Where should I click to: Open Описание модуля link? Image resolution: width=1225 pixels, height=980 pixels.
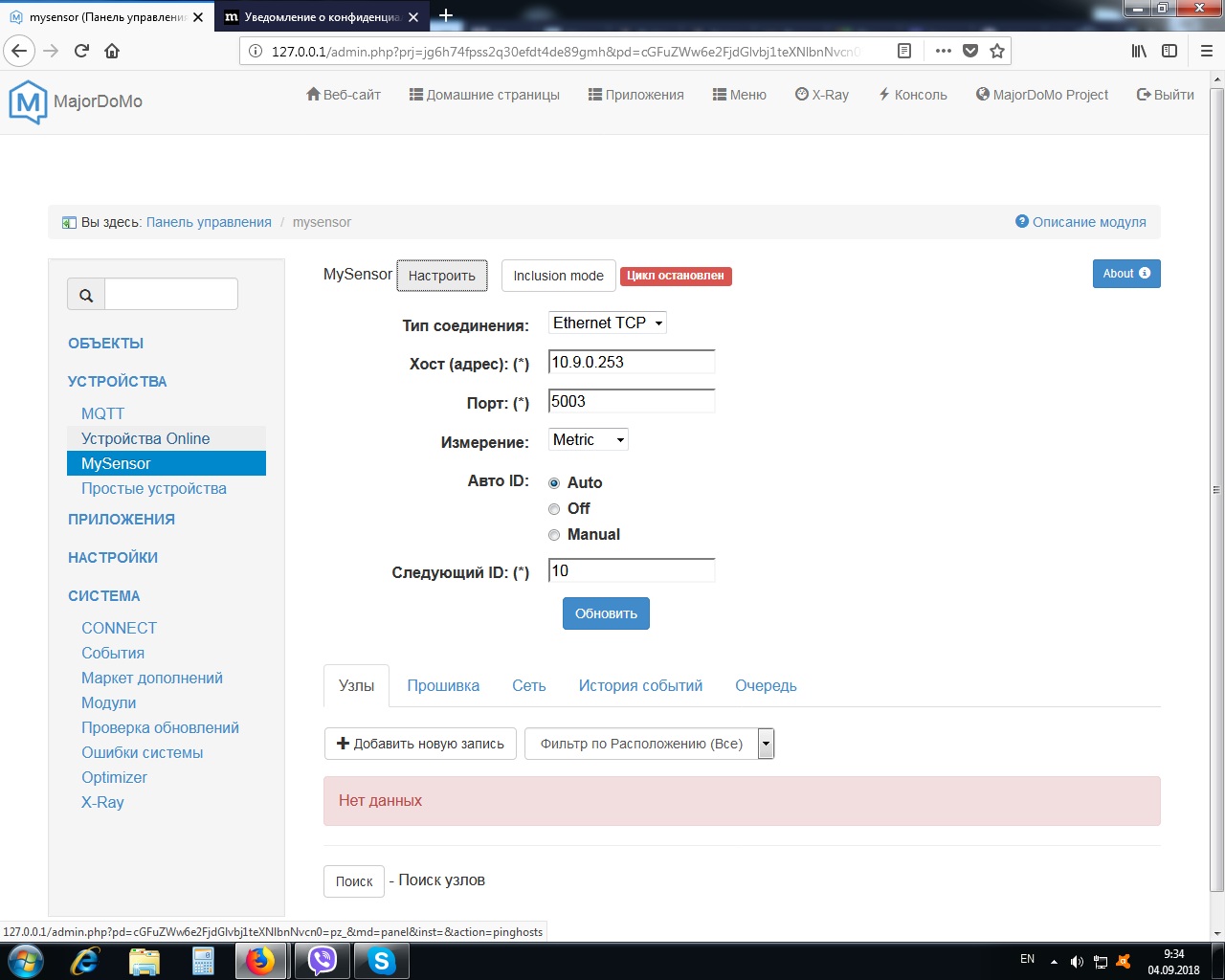[1080, 222]
